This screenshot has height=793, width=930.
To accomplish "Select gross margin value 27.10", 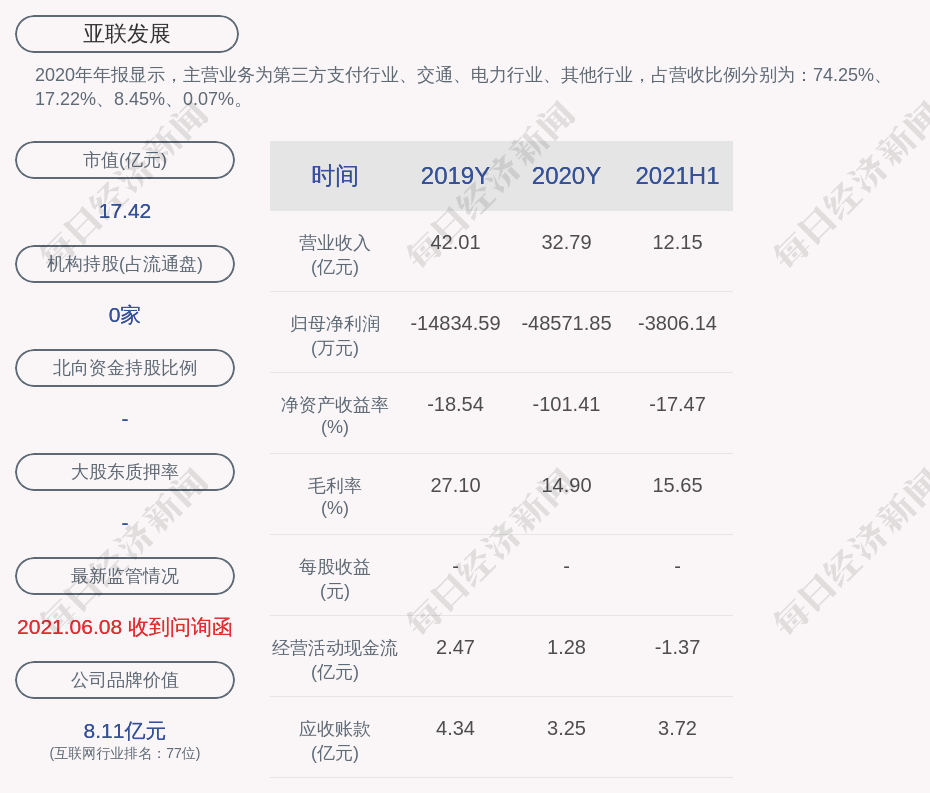I will click(x=455, y=485).
